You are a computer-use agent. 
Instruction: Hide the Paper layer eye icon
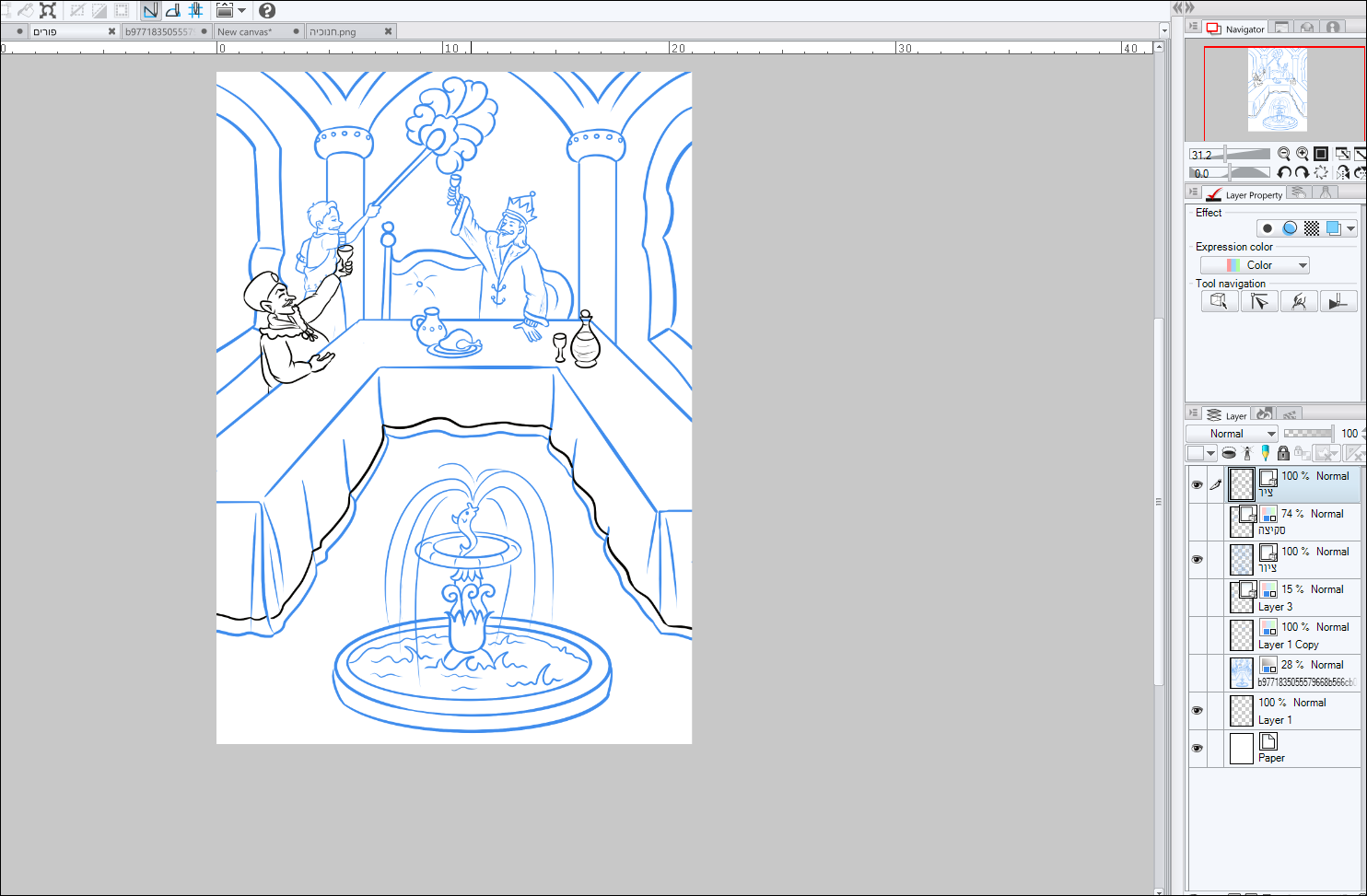(x=1197, y=749)
